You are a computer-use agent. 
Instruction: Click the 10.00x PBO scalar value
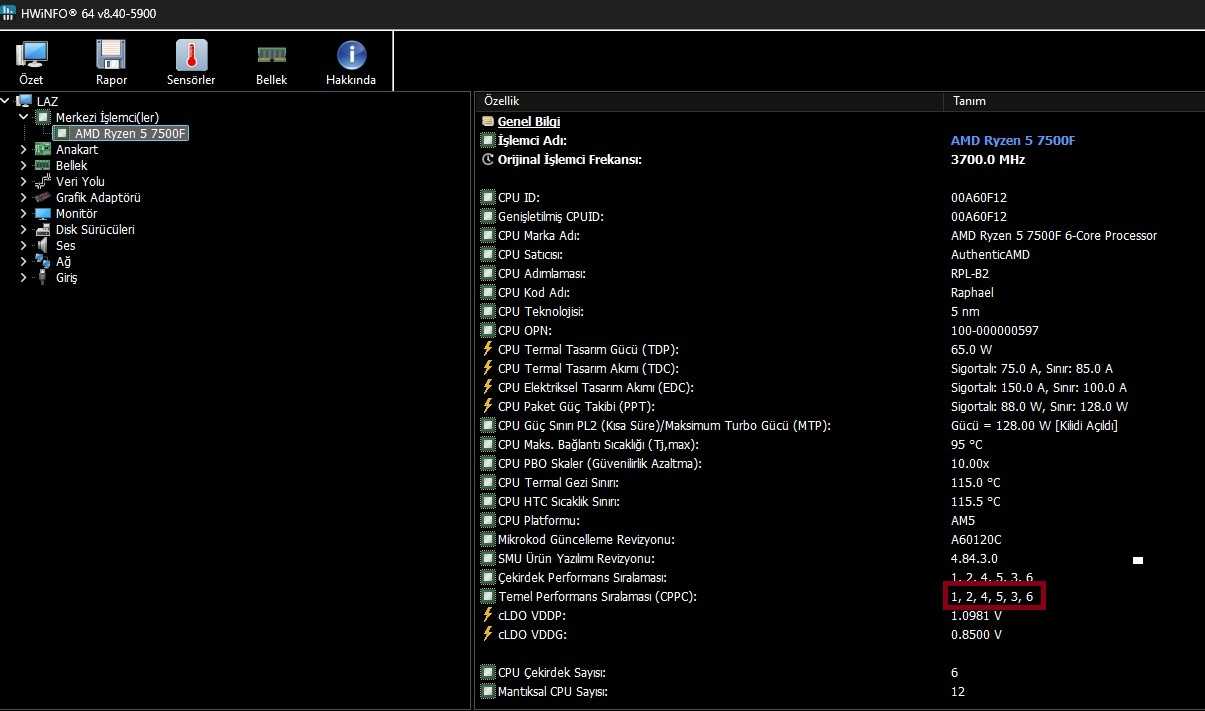click(970, 464)
